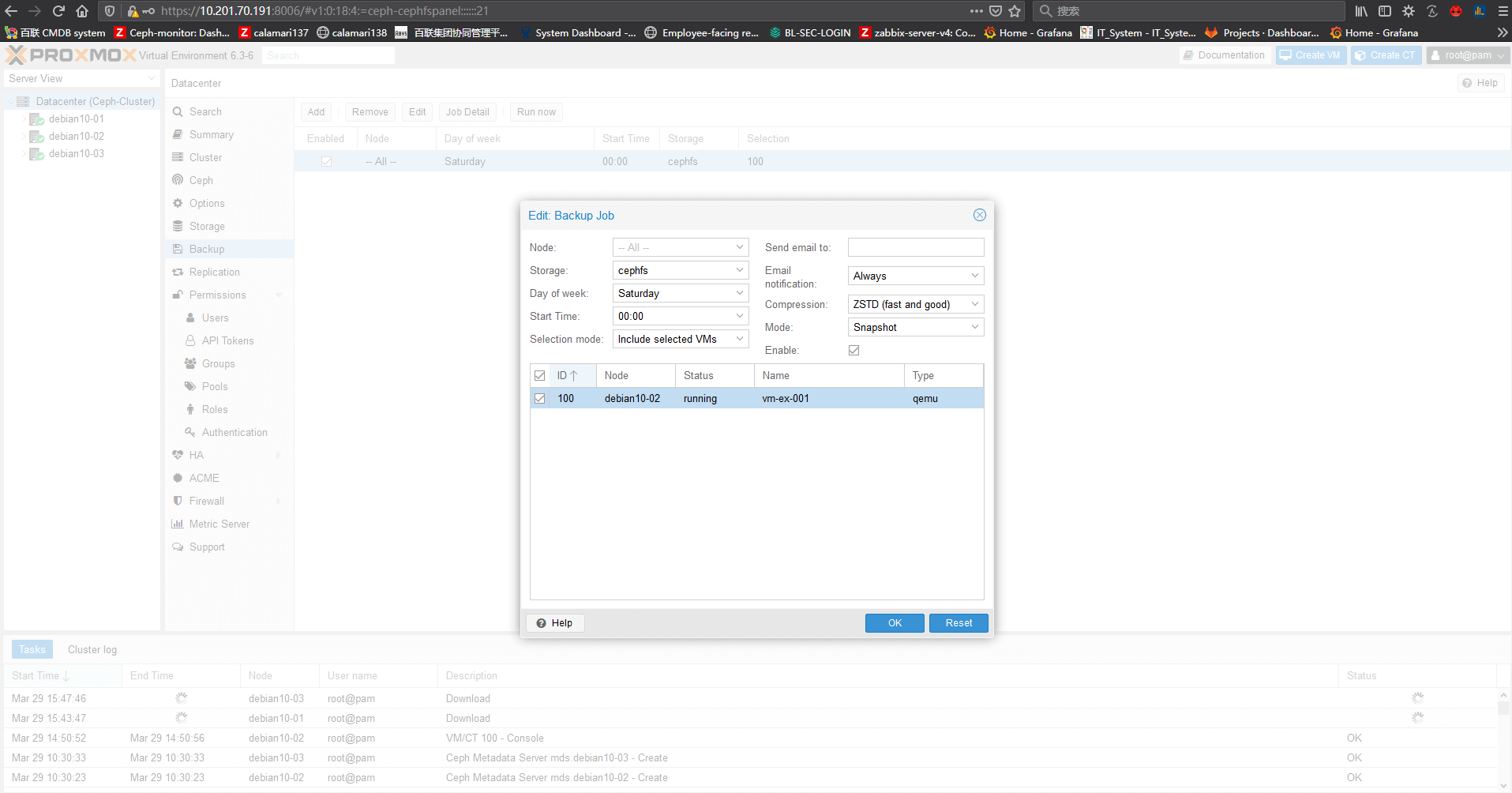
Task: Open the Node dropdown in dialog
Action: 740,248
